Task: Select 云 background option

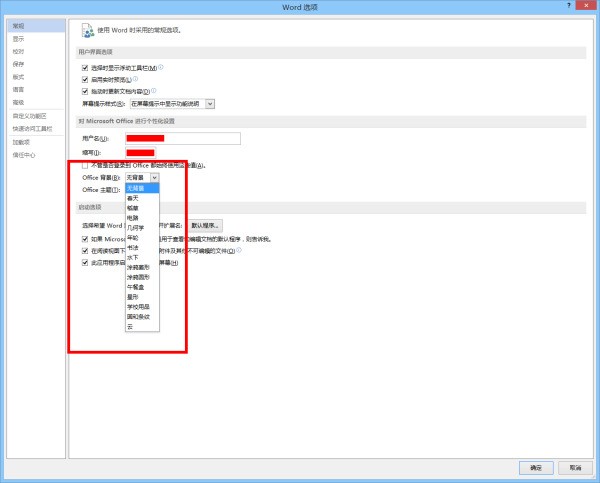Action: tap(142, 327)
